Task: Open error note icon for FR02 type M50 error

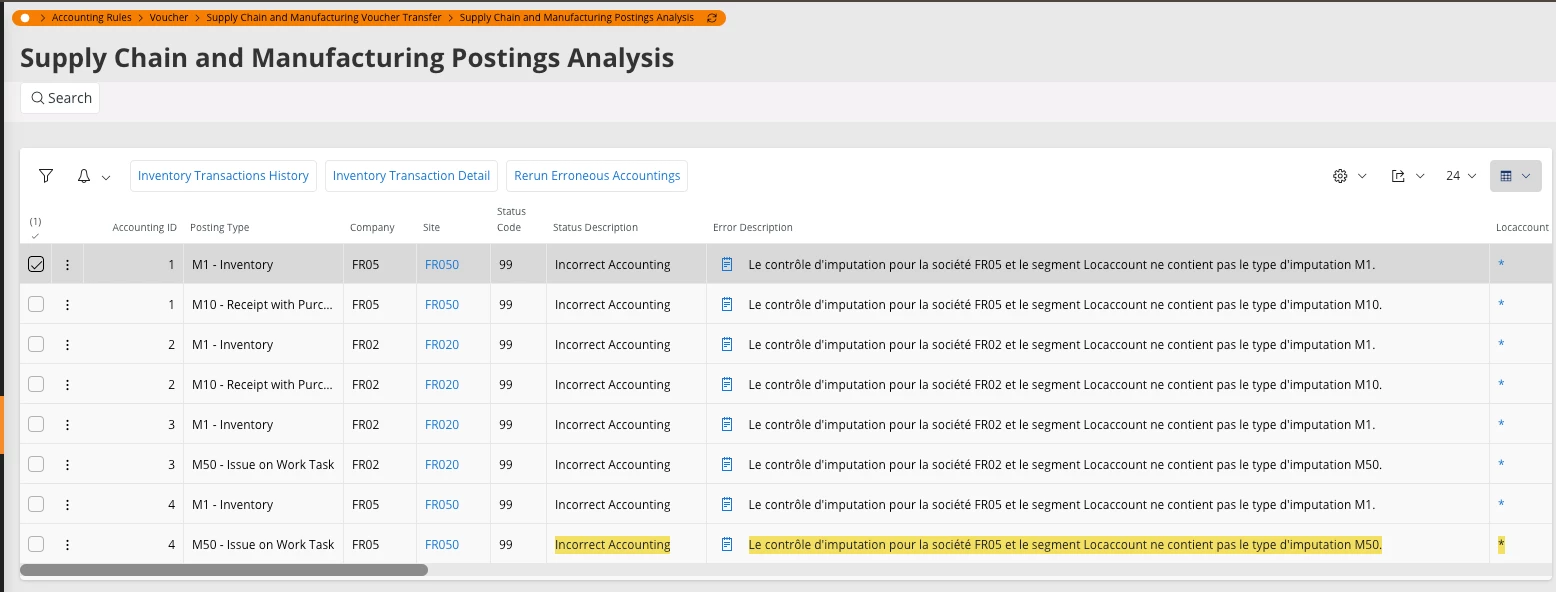Action: [x=727, y=465]
